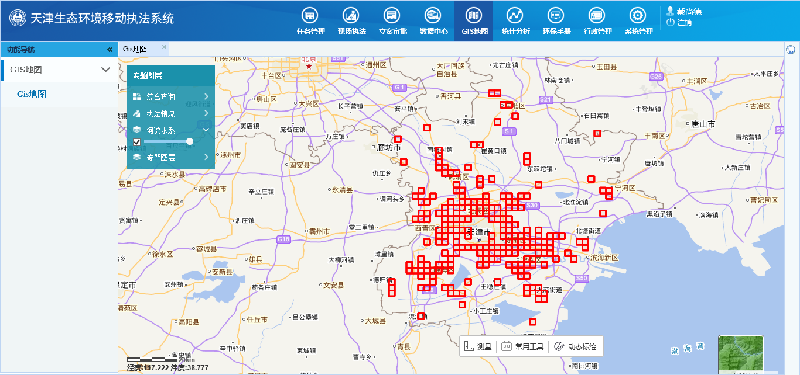The width and height of the screenshot is (800, 375).
Task: Open the system settings gear icon in header
Action: tap(637, 15)
